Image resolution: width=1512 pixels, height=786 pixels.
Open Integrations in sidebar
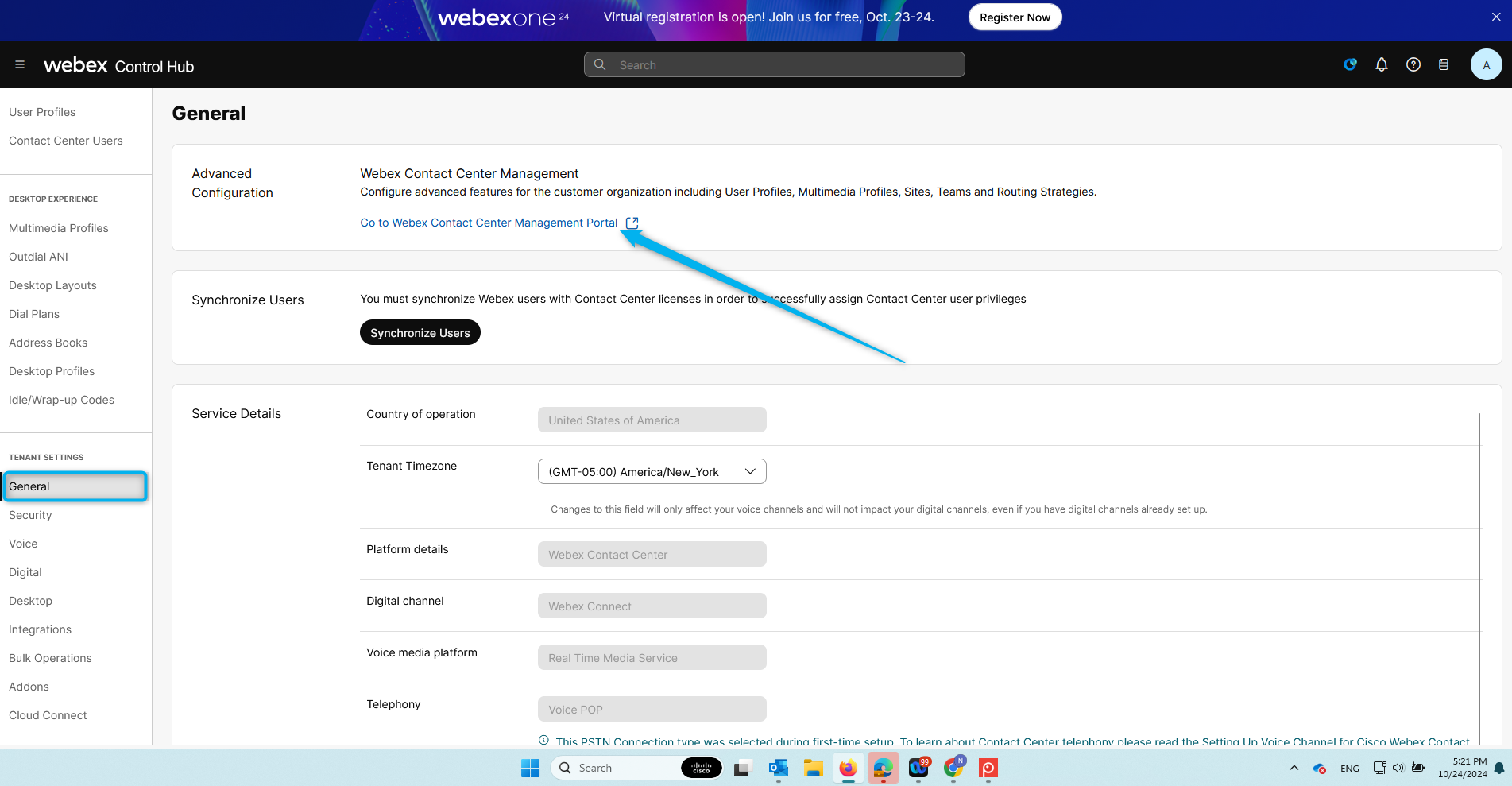(x=40, y=629)
